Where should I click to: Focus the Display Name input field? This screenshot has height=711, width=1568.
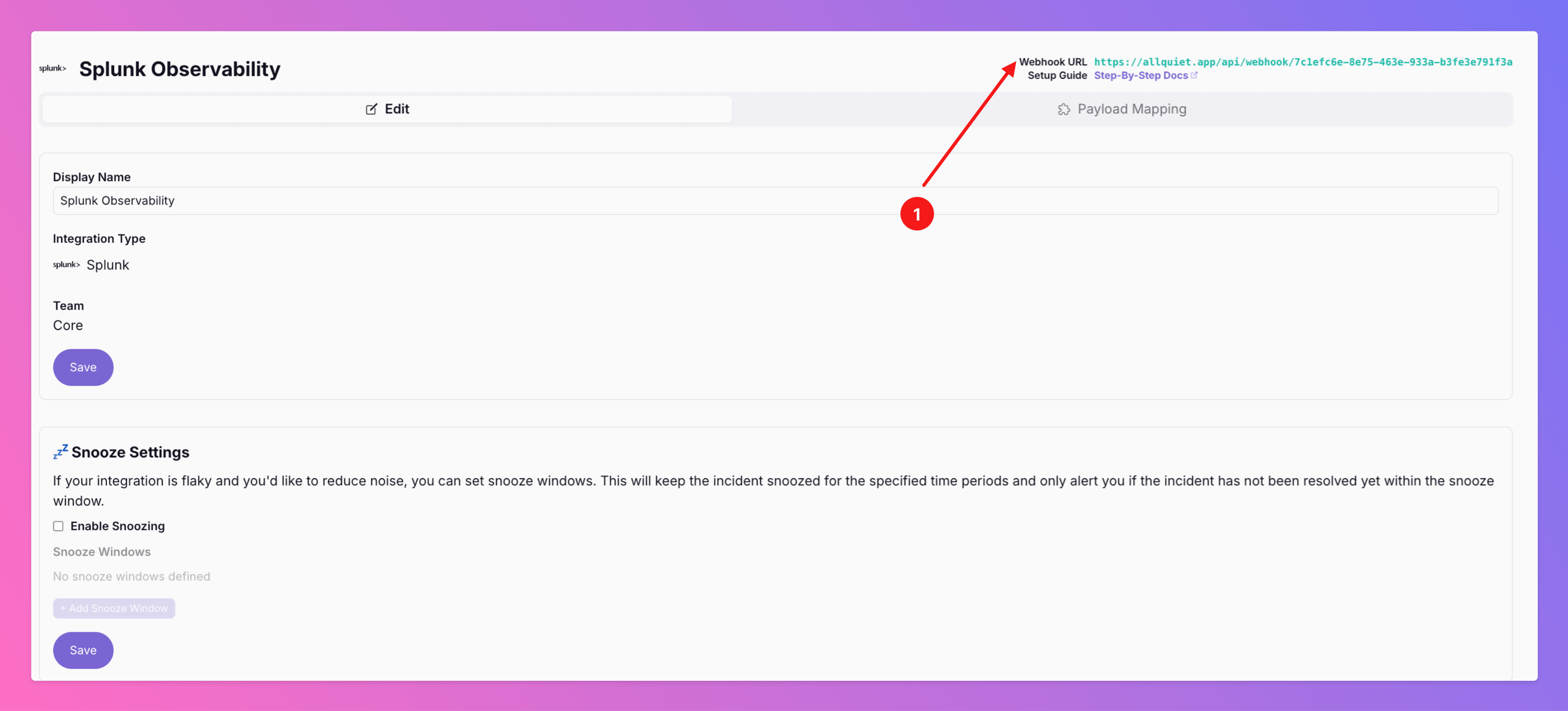[x=775, y=201]
